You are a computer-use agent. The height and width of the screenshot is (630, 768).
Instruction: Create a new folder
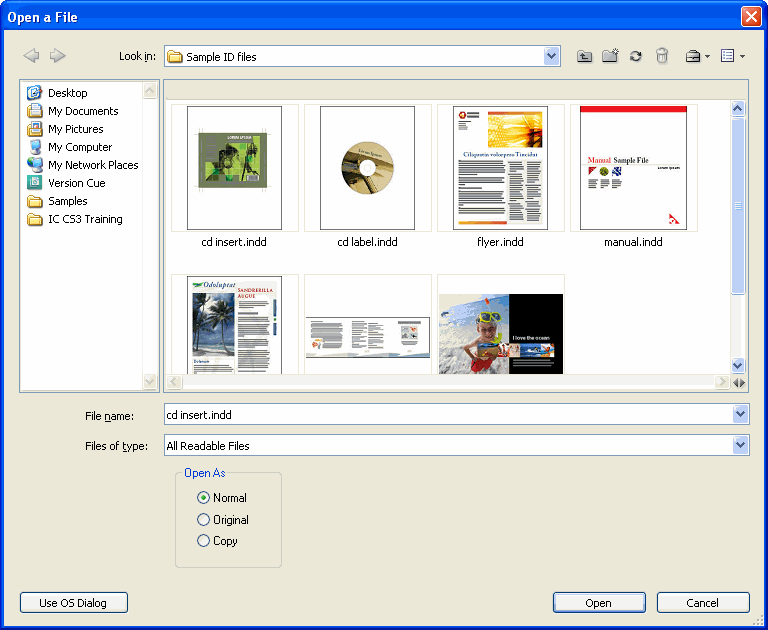pos(610,56)
